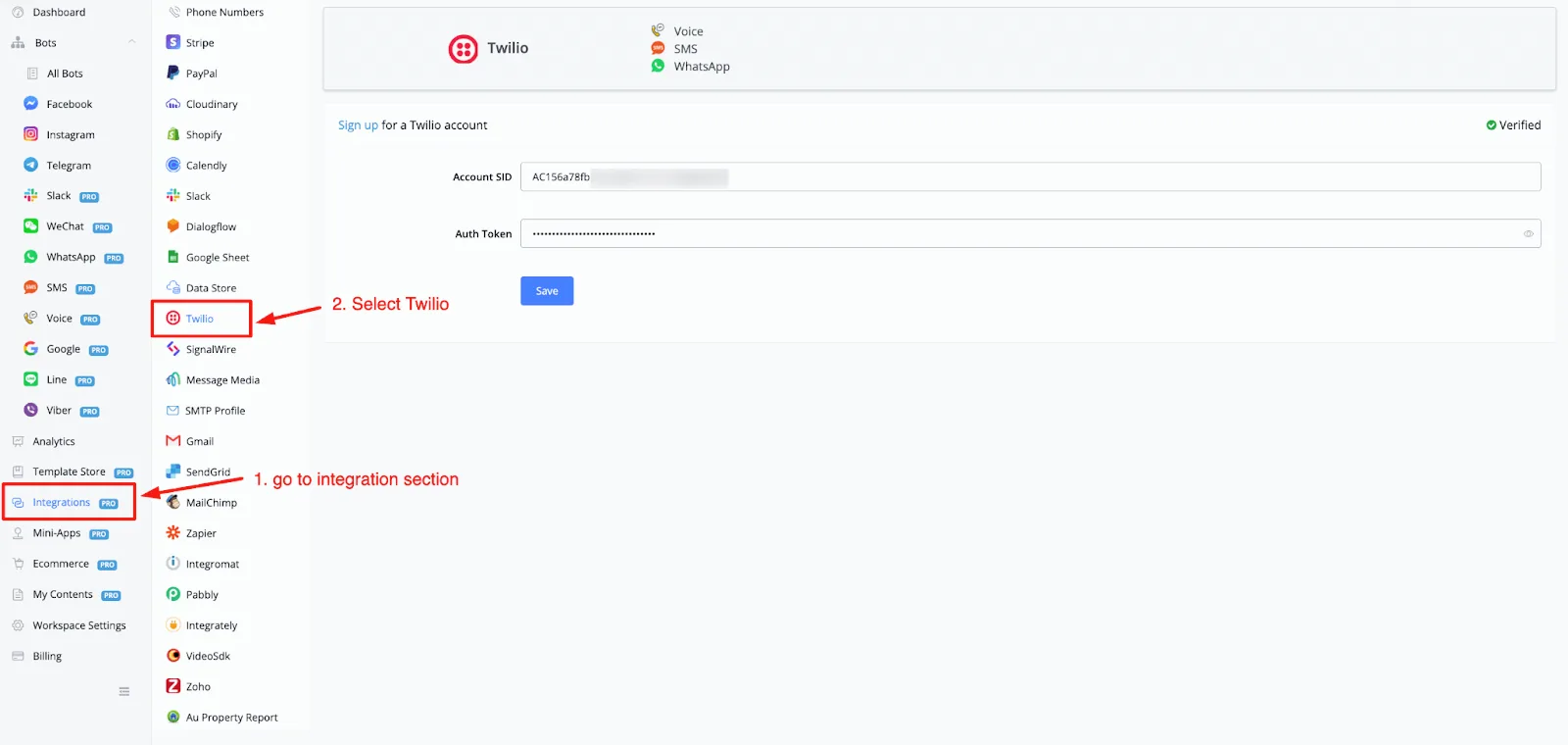The image size is (1568, 745).
Task: Click the Save button
Action: [547, 291]
